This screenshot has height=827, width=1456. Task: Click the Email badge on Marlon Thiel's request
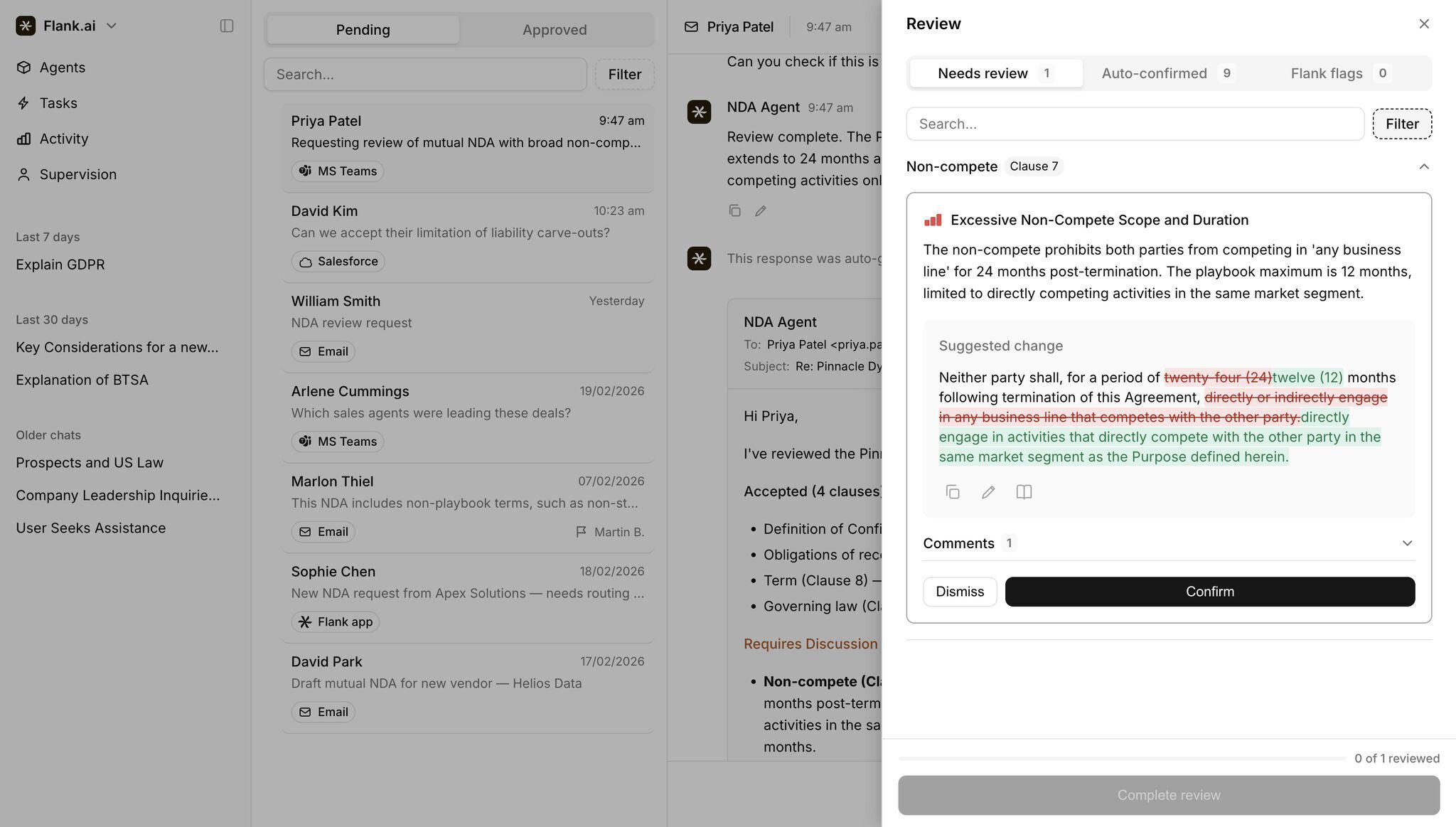click(x=323, y=532)
